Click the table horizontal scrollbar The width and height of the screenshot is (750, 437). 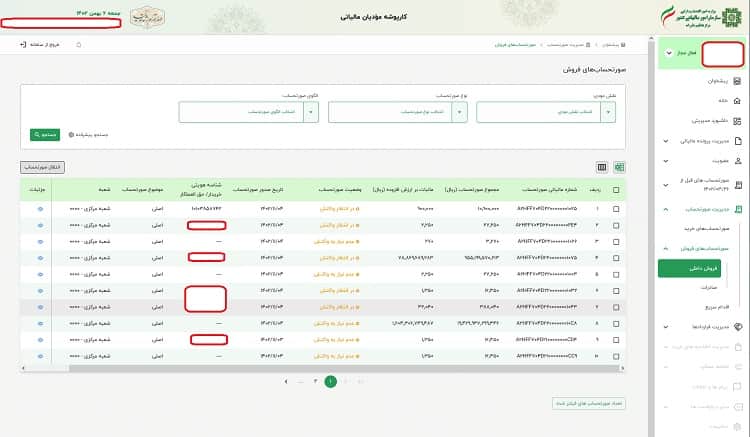344,368
